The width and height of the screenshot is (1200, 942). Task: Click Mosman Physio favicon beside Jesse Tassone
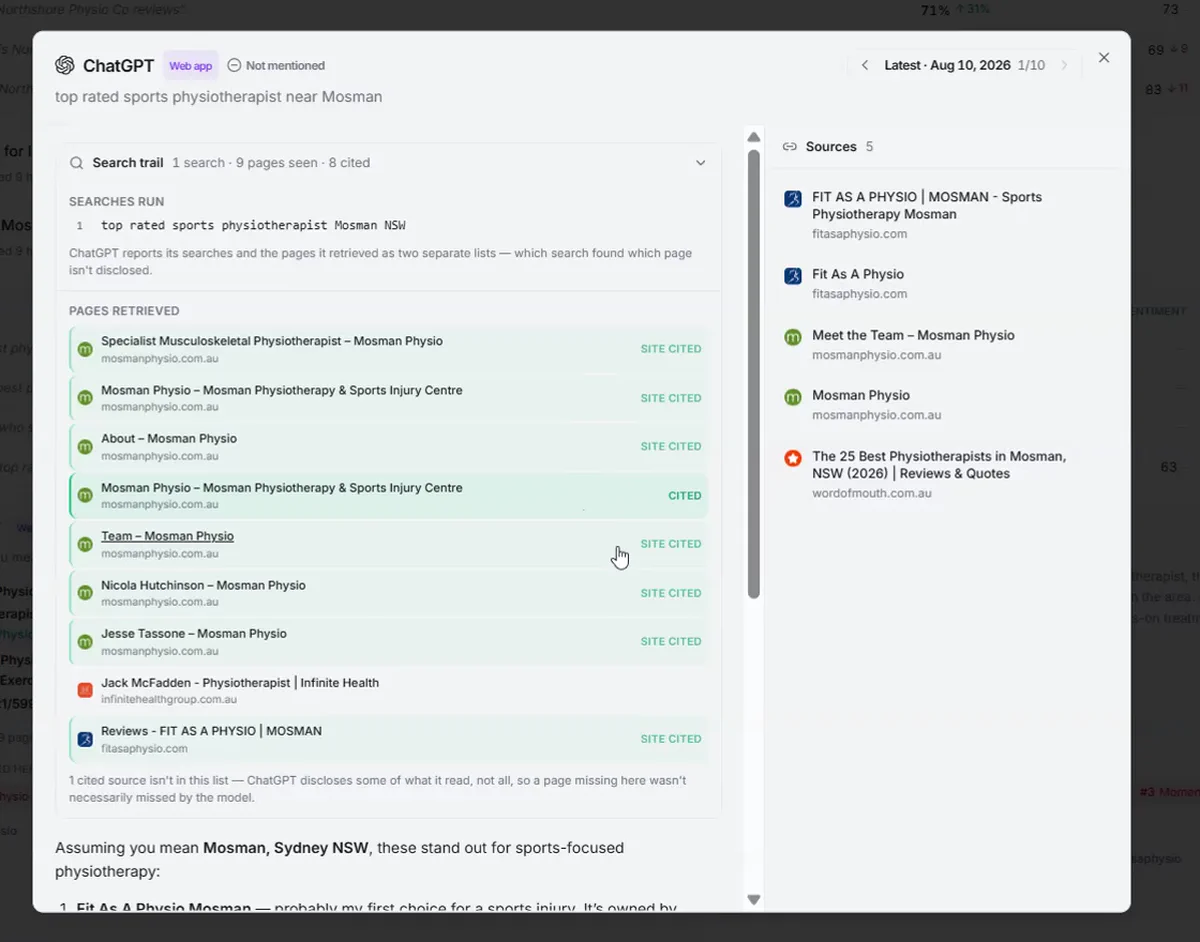coord(85,642)
